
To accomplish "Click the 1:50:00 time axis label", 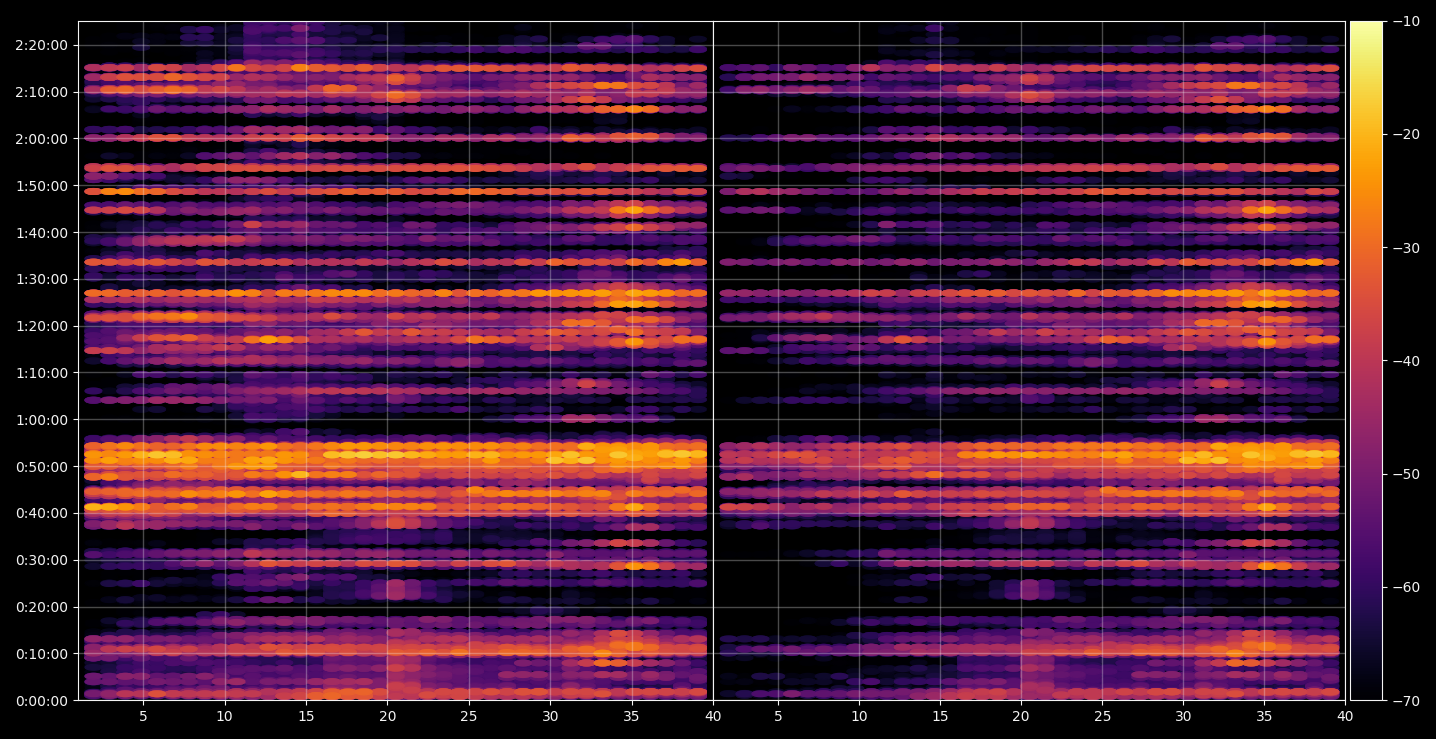I will pos(42,186).
